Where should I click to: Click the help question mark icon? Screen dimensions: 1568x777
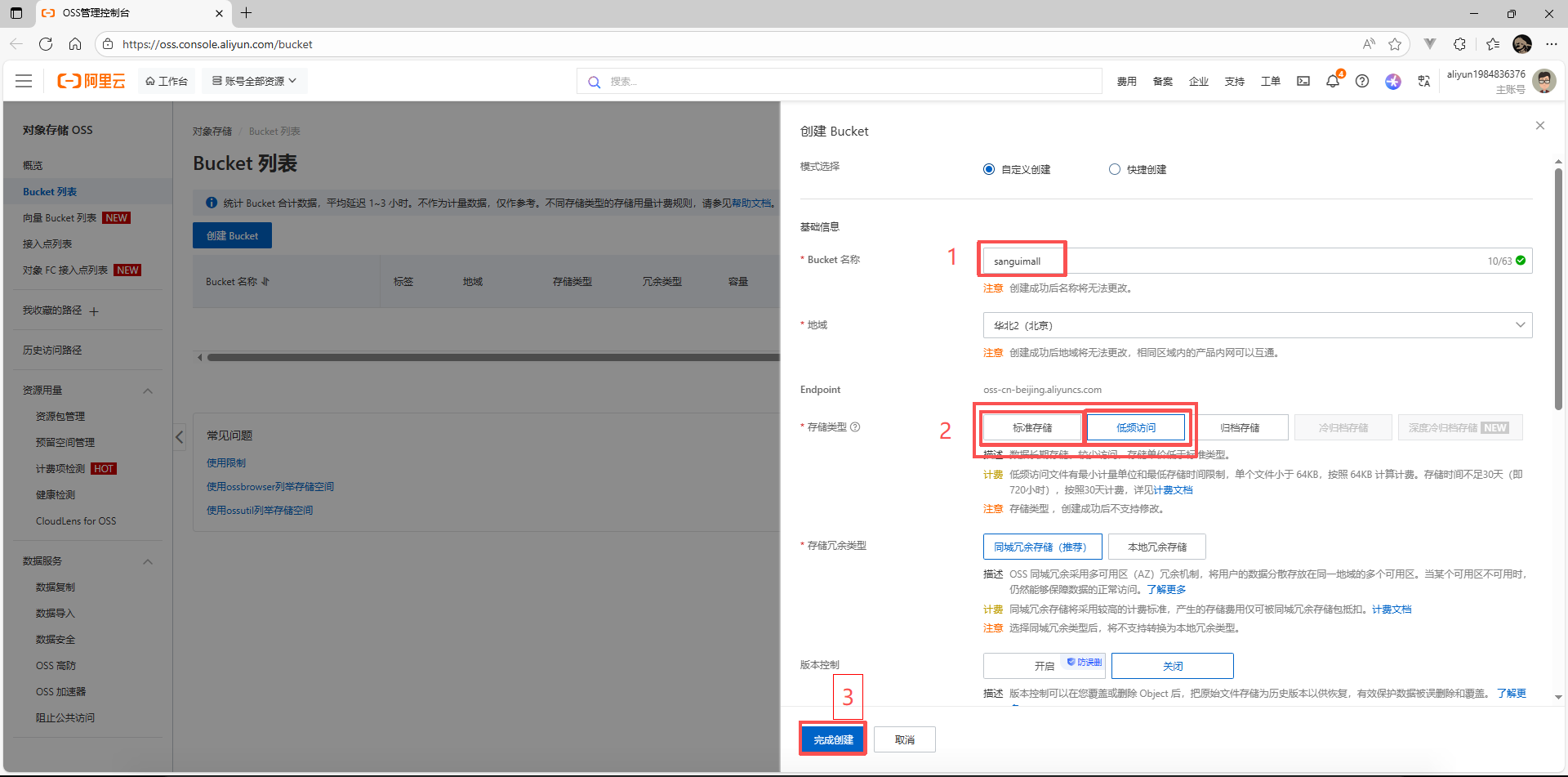(x=1362, y=81)
